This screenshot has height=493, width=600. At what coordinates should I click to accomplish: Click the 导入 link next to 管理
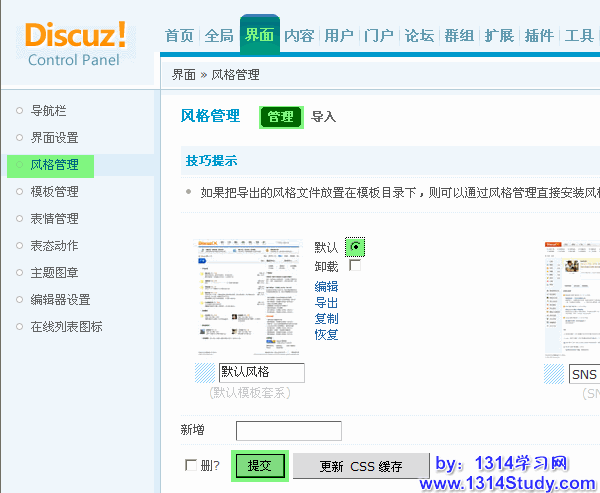click(324, 117)
